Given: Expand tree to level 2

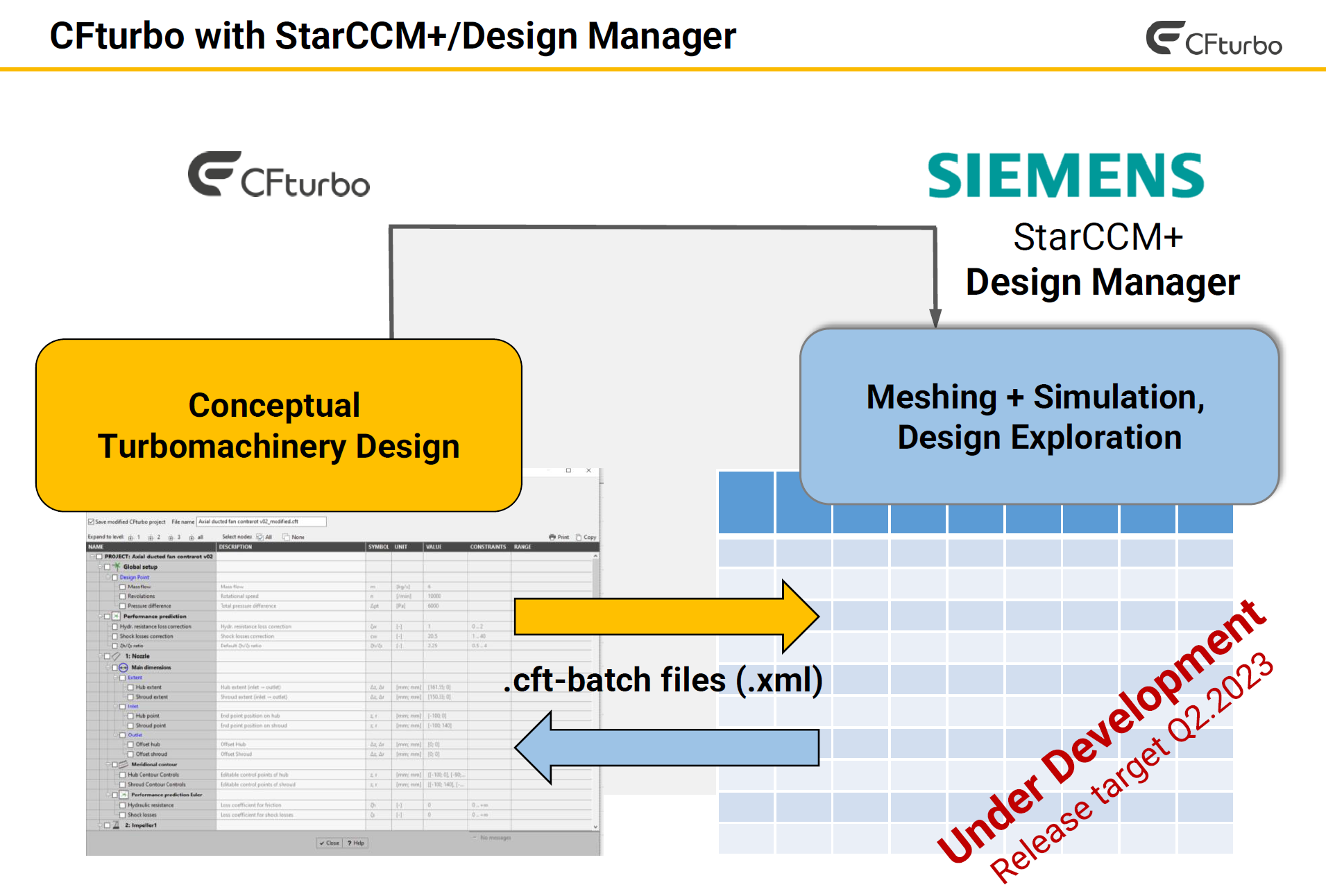Looking at the screenshot, I should click(x=154, y=537).
